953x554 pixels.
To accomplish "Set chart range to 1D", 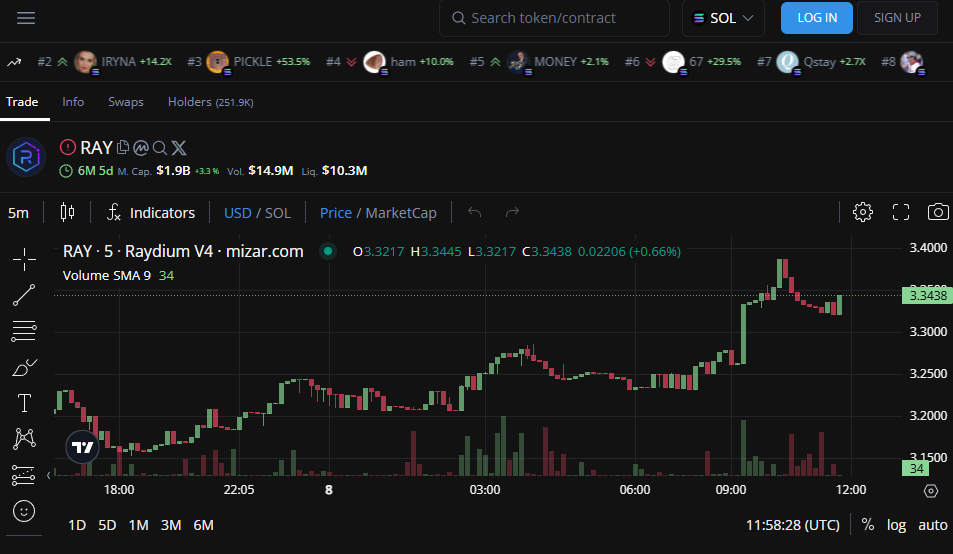I will pyautogui.click(x=77, y=525).
